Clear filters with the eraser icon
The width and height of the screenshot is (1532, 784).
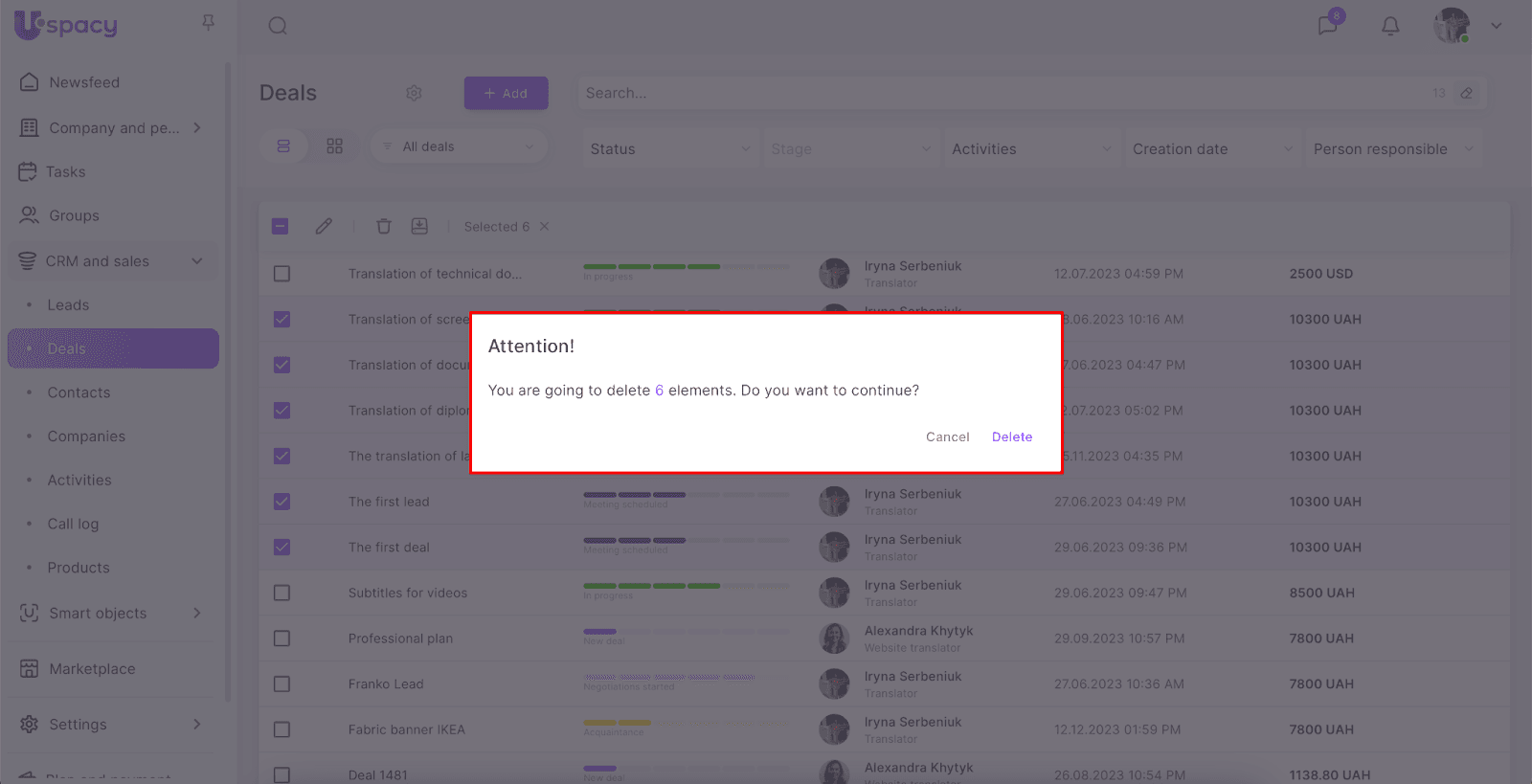click(x=1466, y=93)
